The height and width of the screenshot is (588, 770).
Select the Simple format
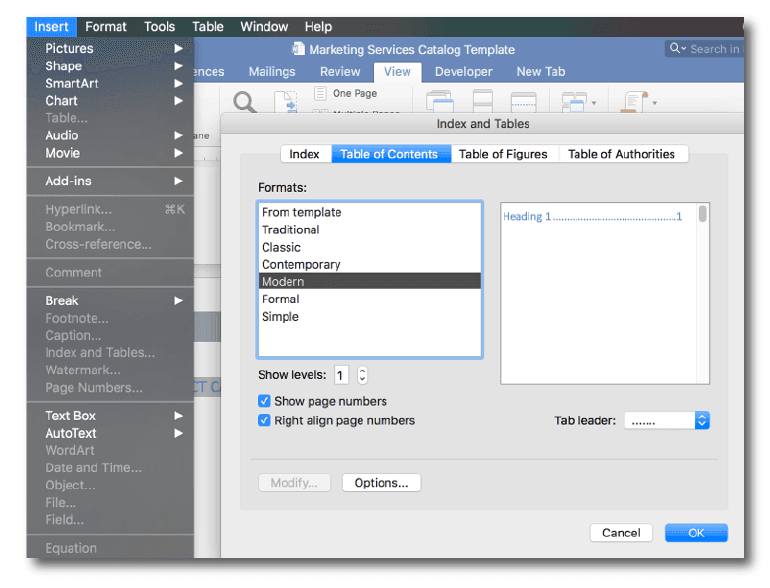tap(369, 316)
